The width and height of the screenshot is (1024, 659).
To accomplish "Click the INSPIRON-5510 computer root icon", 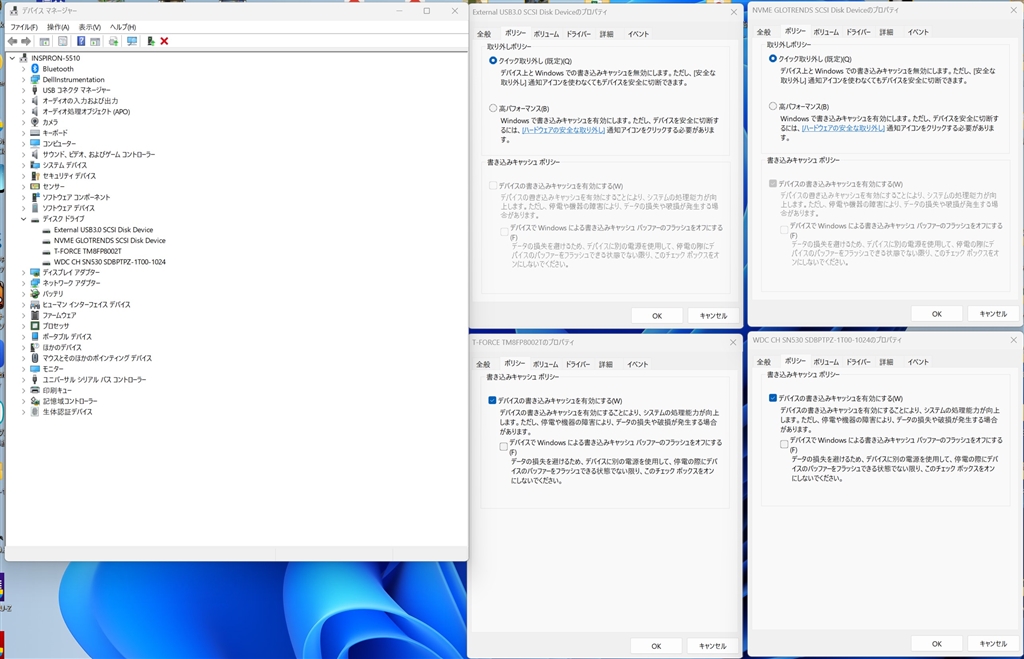I will (24, 58).
